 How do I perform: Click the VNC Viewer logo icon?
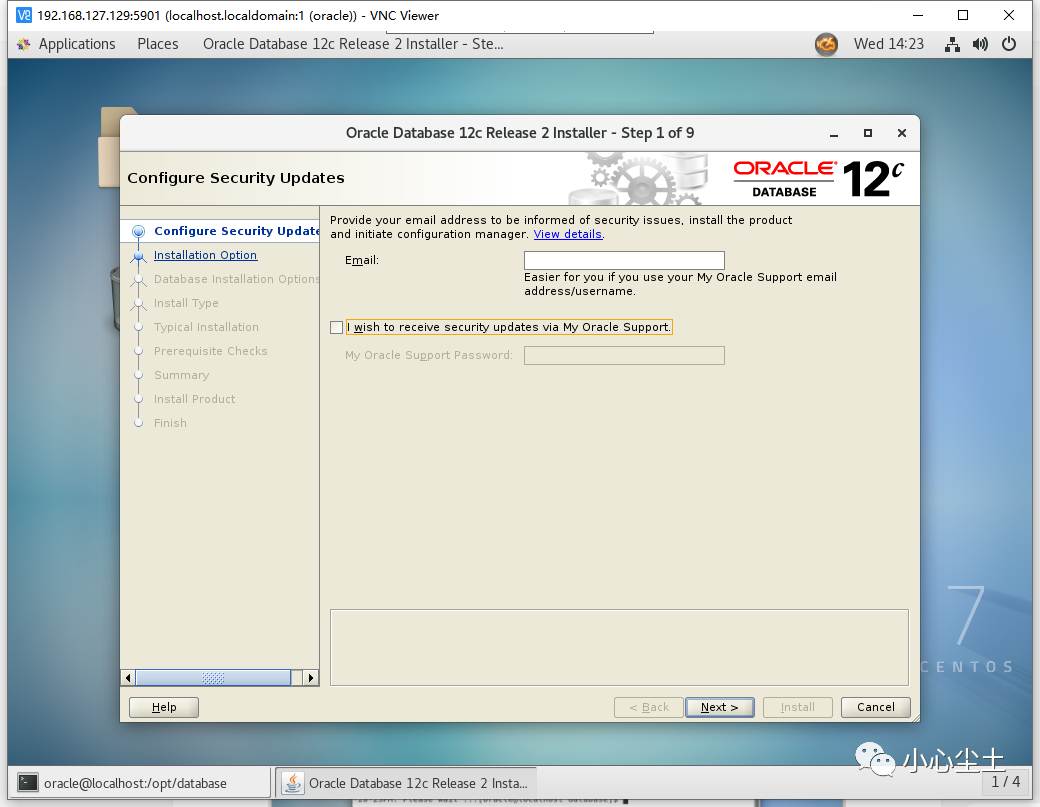24,15
